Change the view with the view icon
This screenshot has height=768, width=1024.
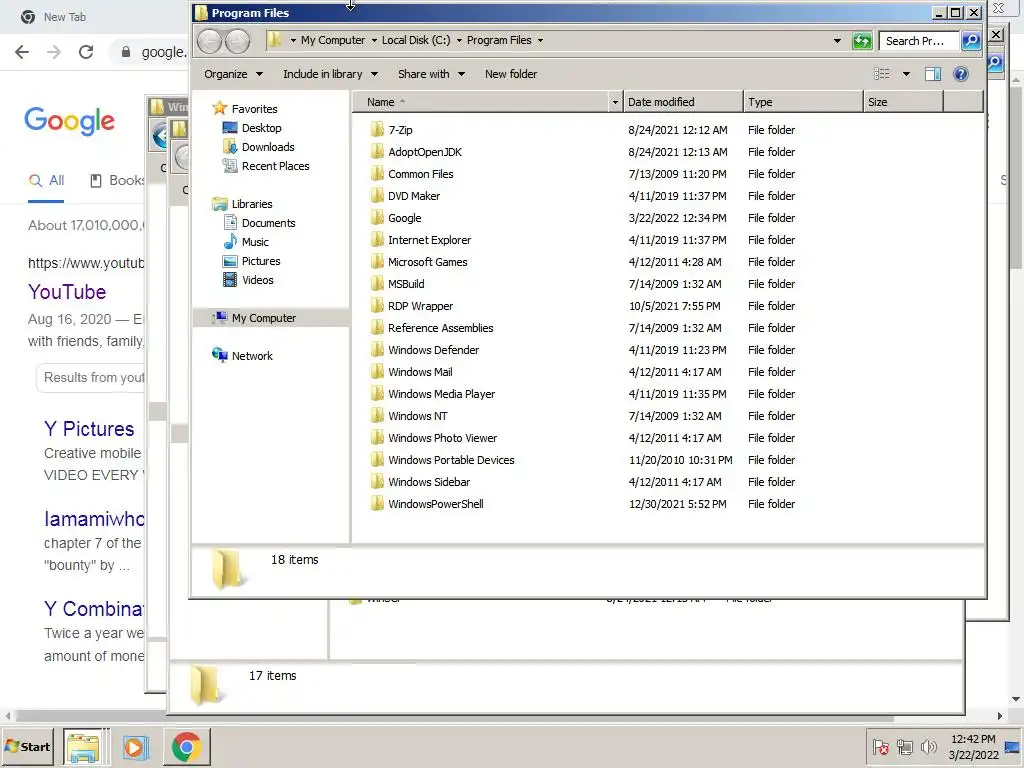pos(882,74)
